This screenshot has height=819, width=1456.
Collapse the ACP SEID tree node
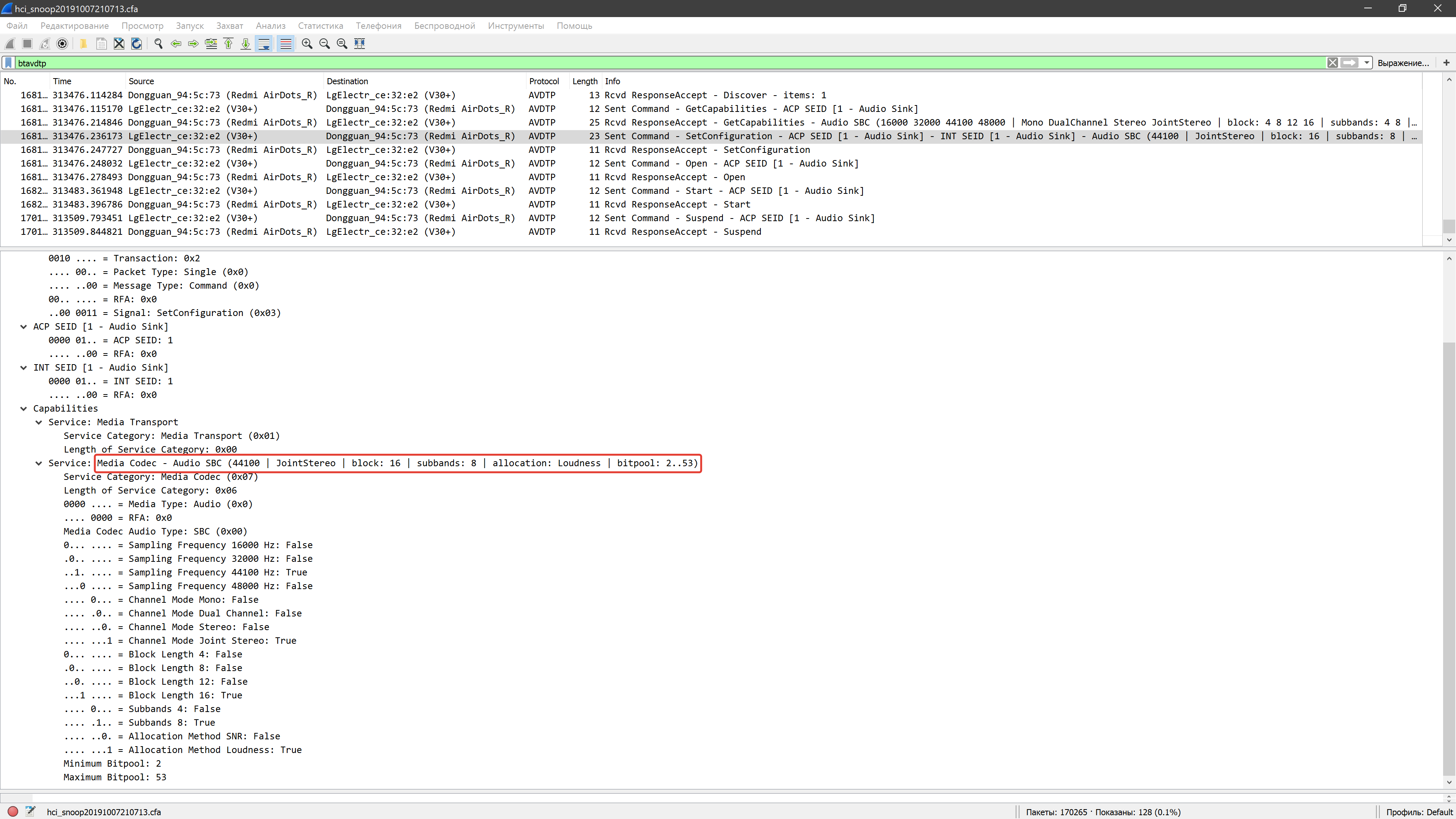pyautogui.click(x=24, y=327)
